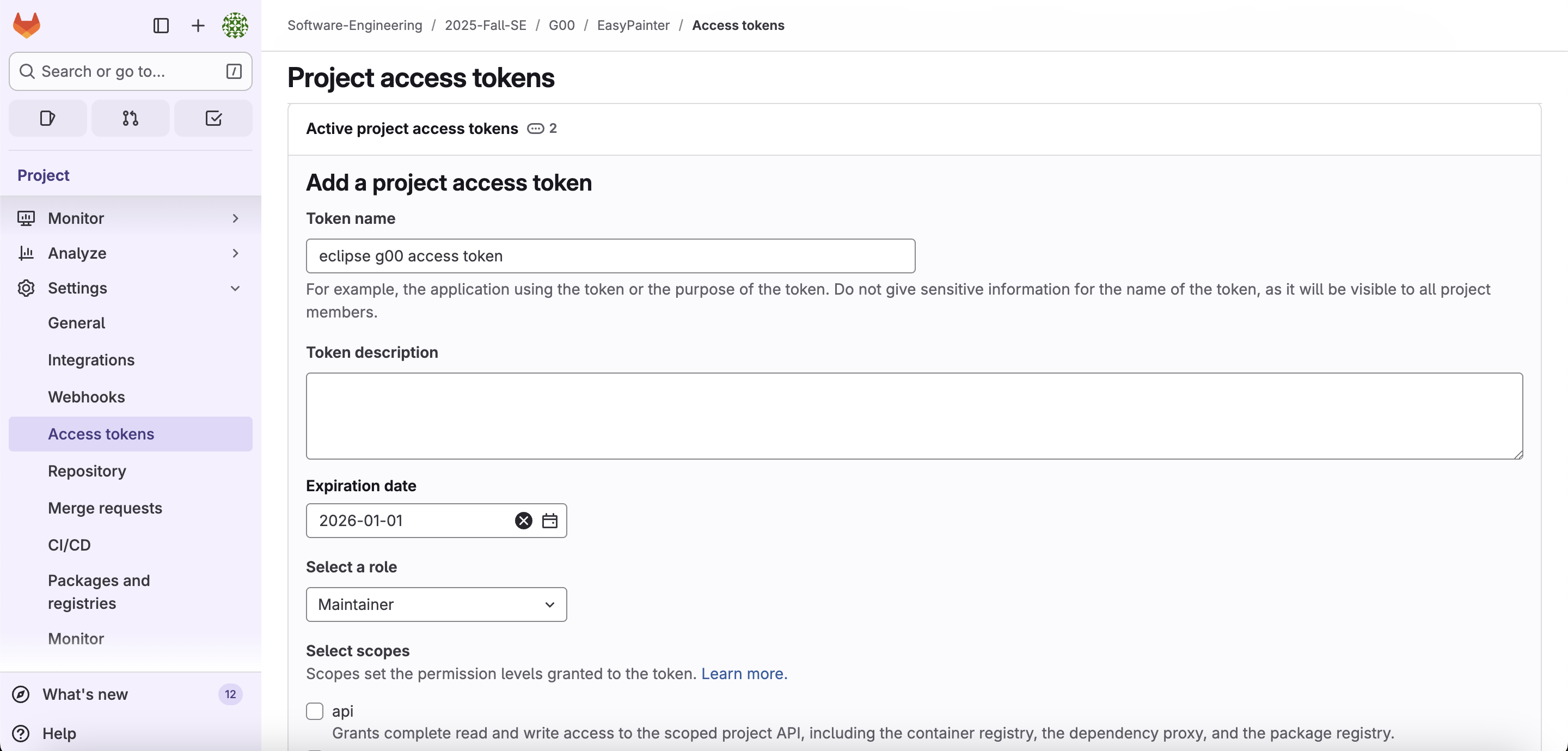Enable the api scope checkbox
This screenshot has height=751, width=1568.
pyautogui.click(x=315, y=711)
